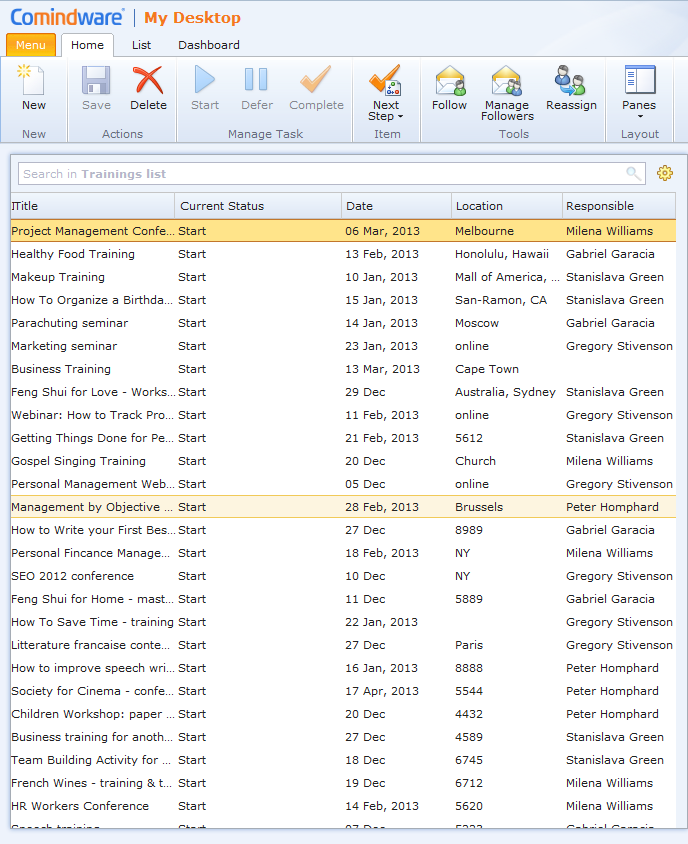Sort by Location column header
Image resolution: width=688 pixels, height=844 pixels.
[x=507, y=206]
